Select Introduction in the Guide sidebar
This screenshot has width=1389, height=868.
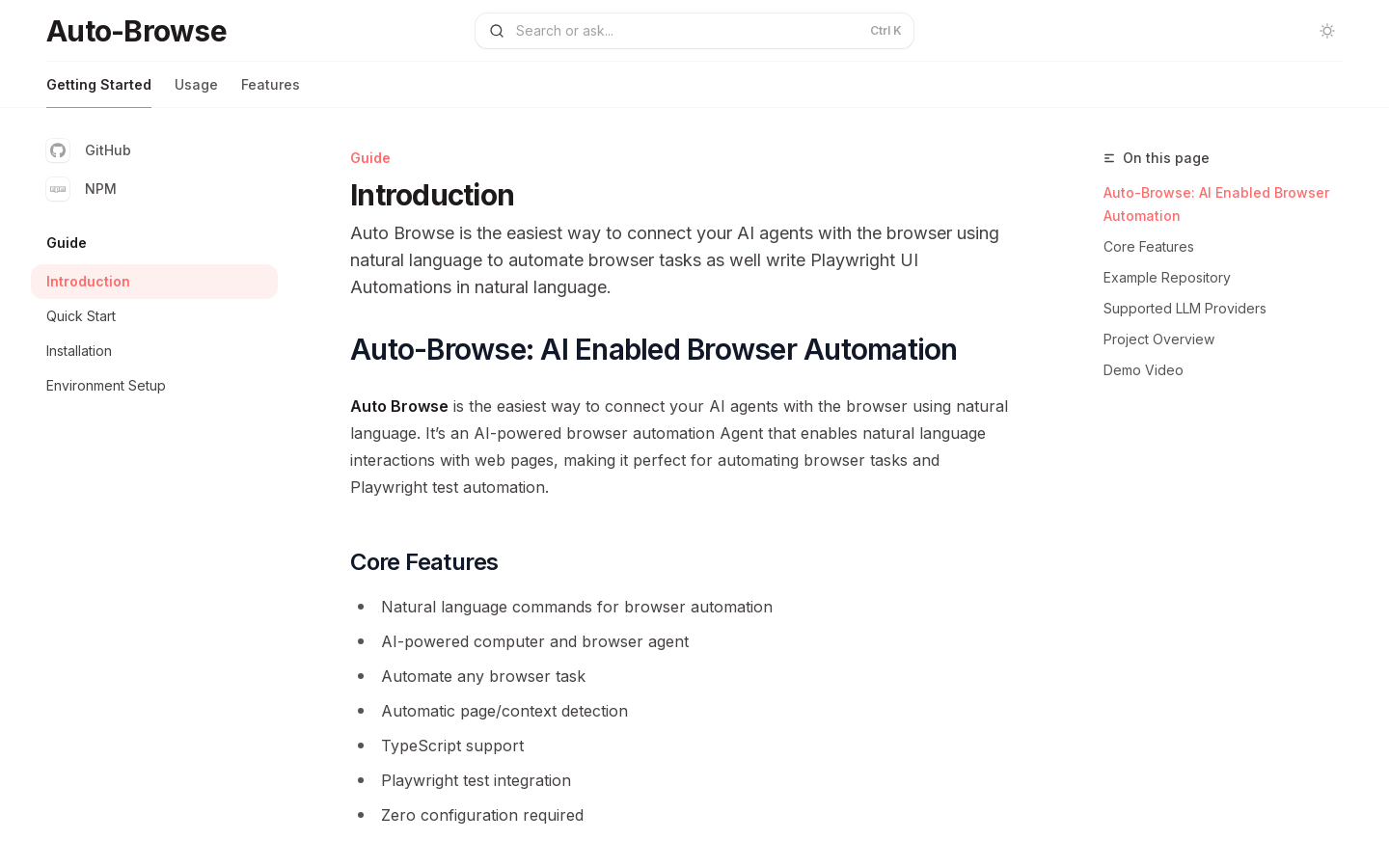point(154,282)
